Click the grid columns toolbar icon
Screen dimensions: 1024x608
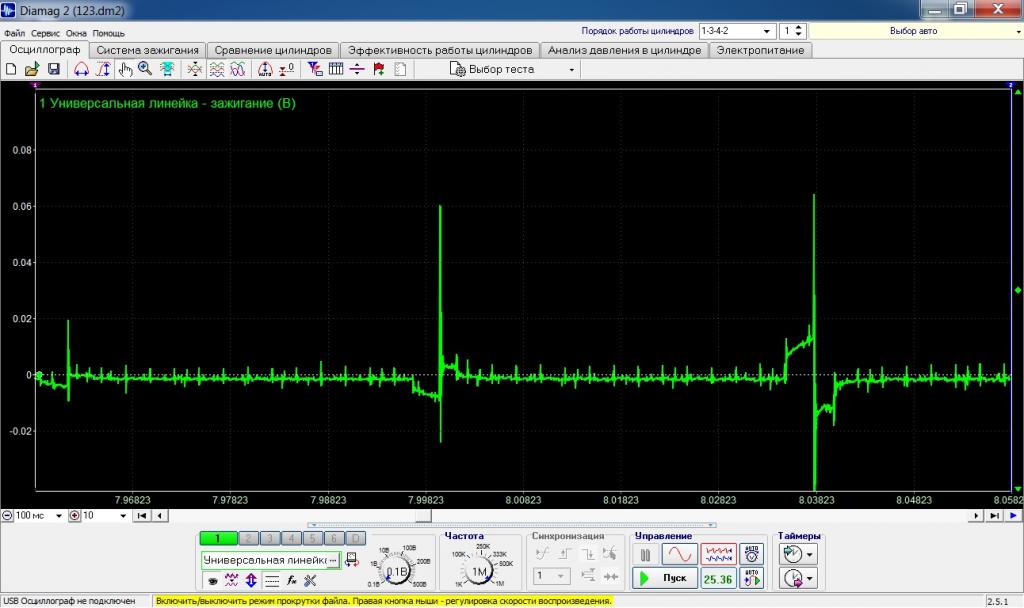[336, 69]
